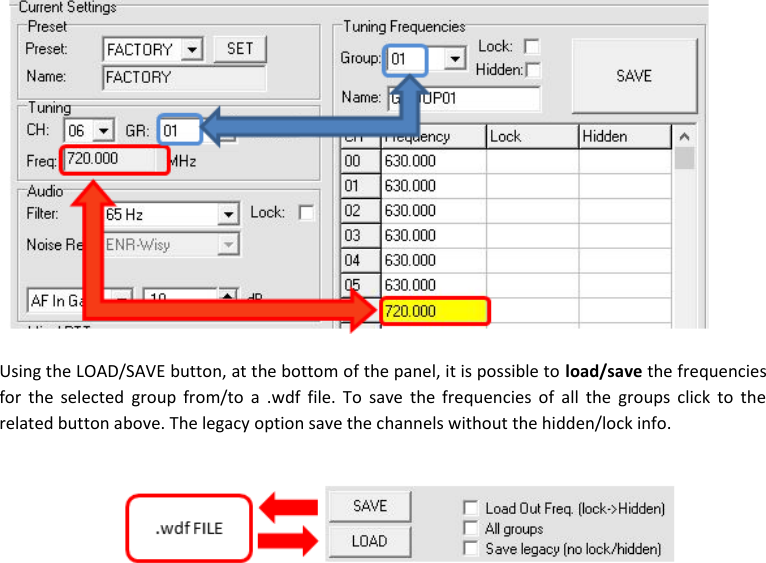Viewport: 766px width, 563px height.
Task: Select channel 00 frequency 630.000 cell
Action: [433, 161]
